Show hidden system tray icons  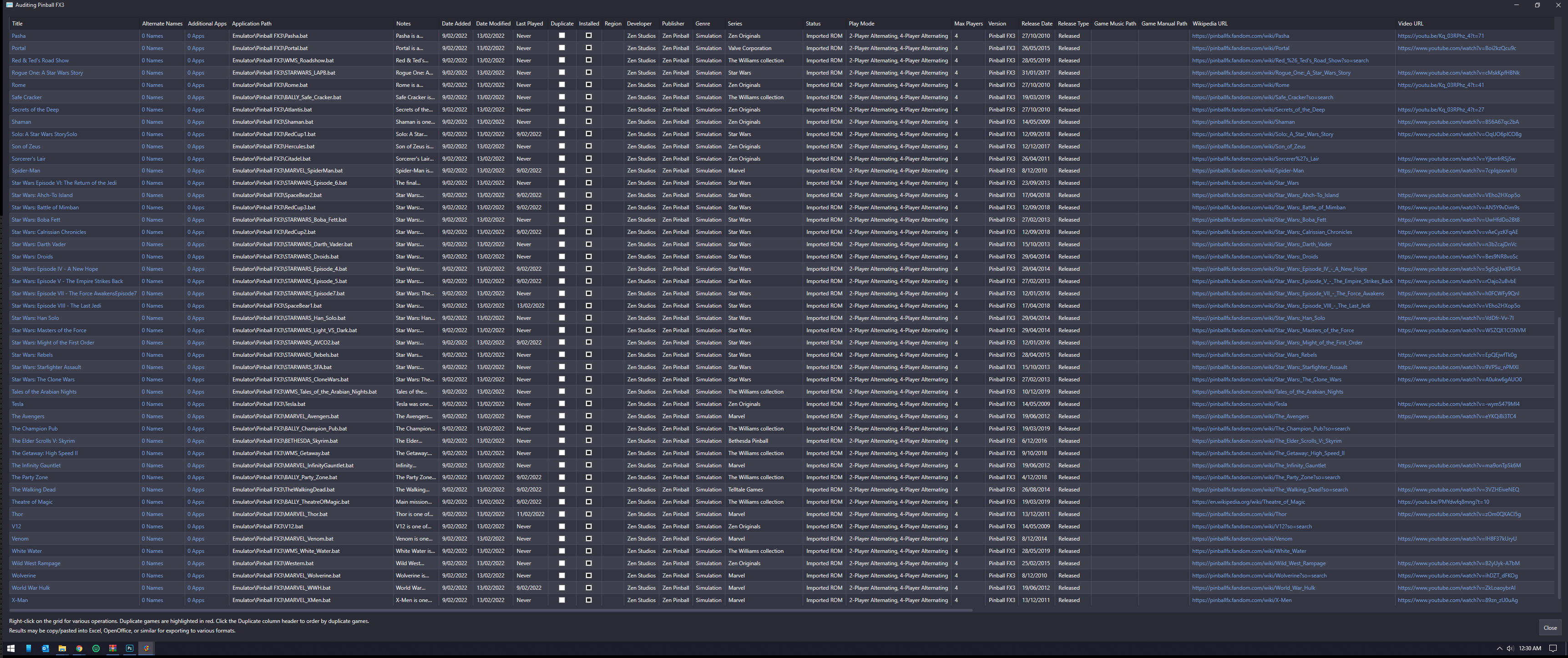click(x=1499, y=648)
